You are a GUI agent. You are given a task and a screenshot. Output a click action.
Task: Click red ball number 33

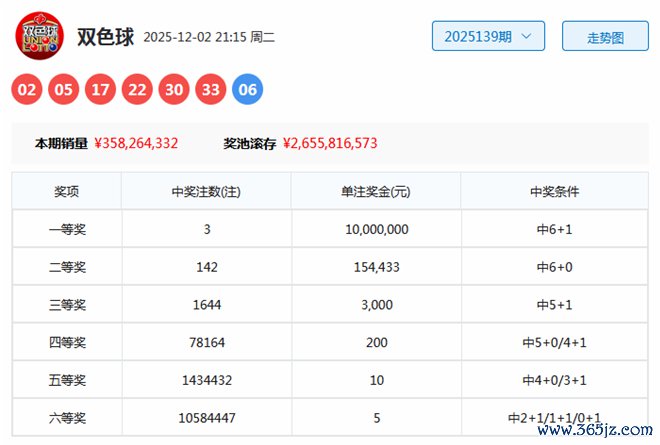pos(211,90)
